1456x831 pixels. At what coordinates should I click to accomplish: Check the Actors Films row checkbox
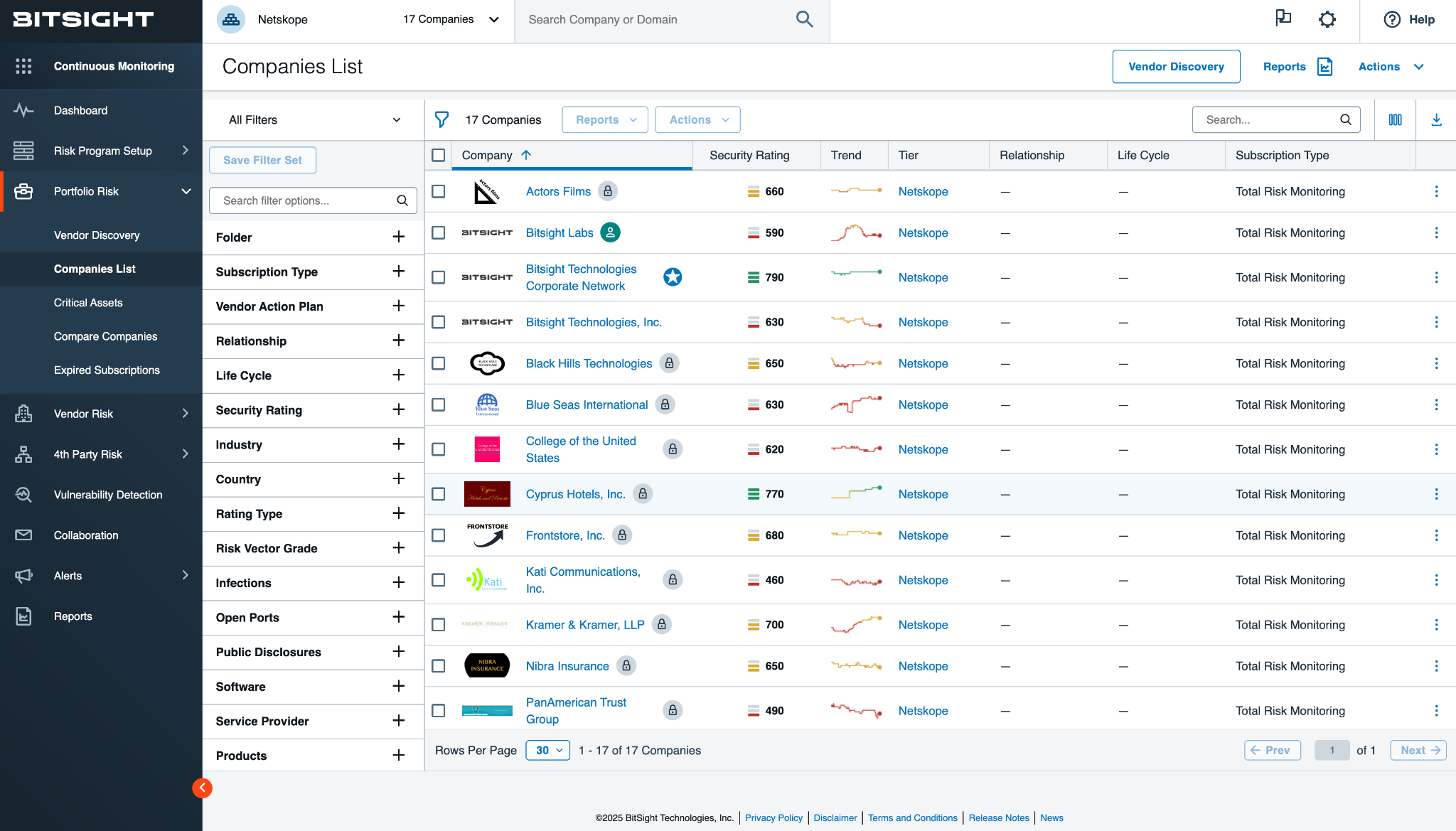tap(439, 191)
